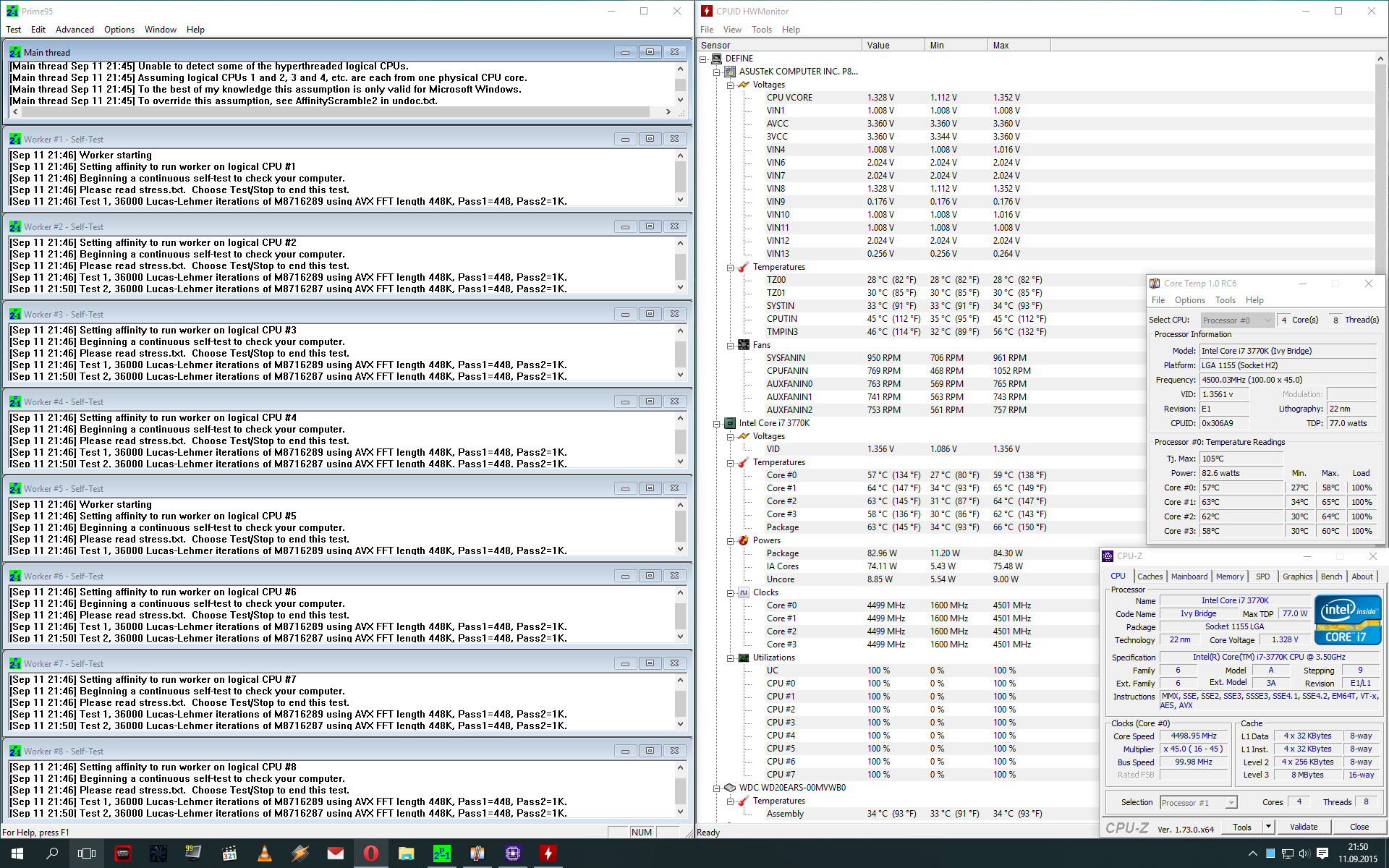The image size is (1389, 868).
Task: Click Main thread horizontal scrollbar right arrow
Action: tap(668, 112)
